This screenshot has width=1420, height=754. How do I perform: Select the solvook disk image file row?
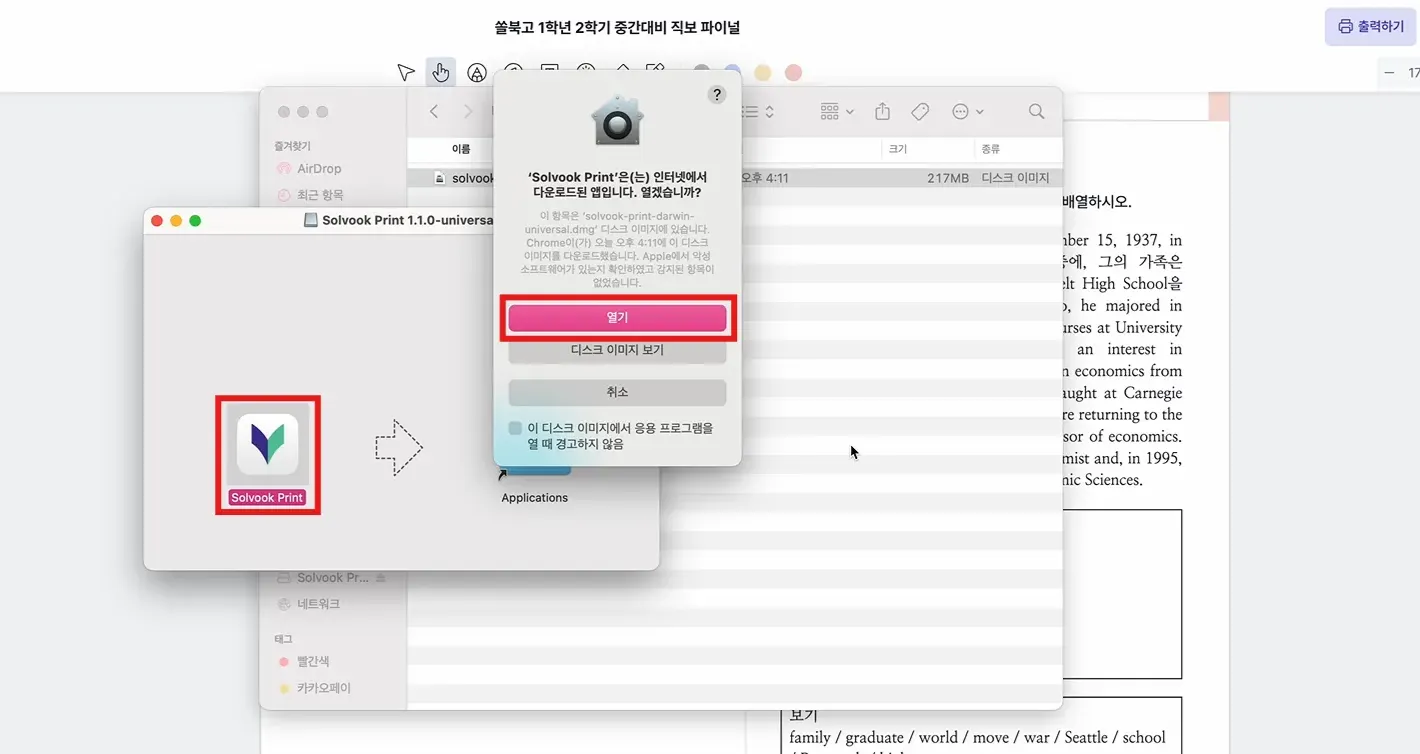click(734, 178)
